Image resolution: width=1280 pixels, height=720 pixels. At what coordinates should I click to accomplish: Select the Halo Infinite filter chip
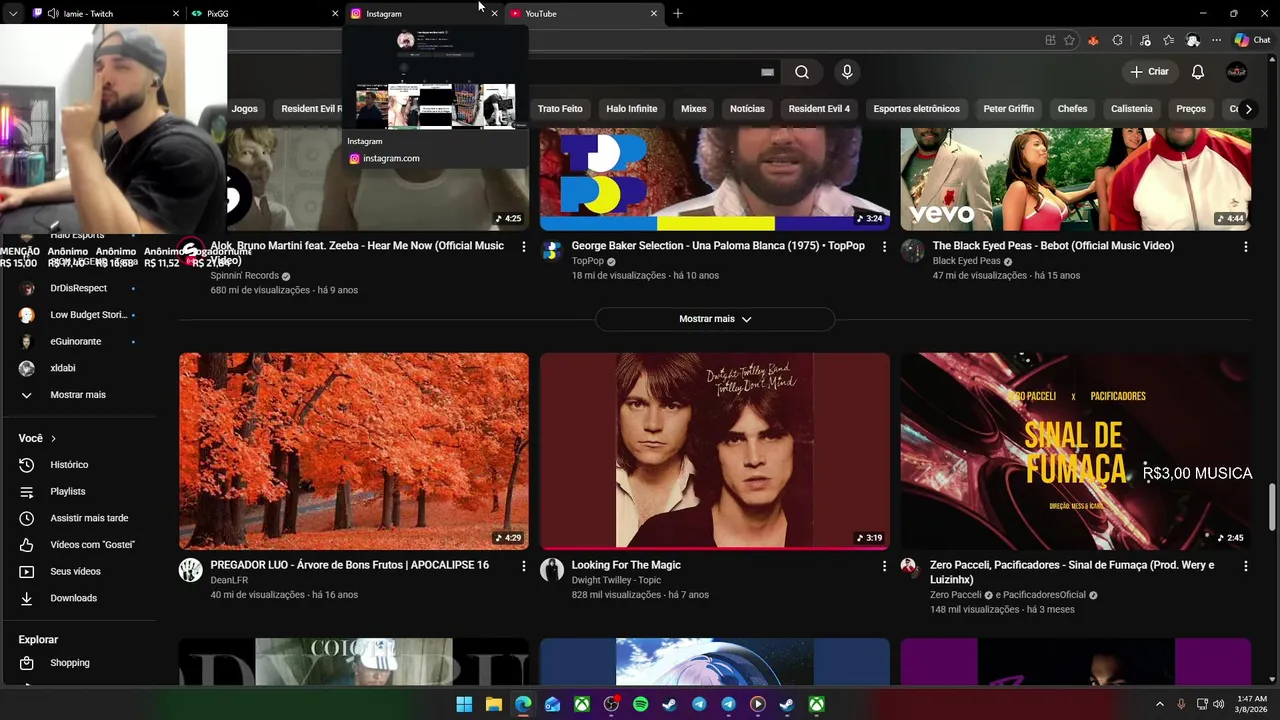[x=632, y=109]
